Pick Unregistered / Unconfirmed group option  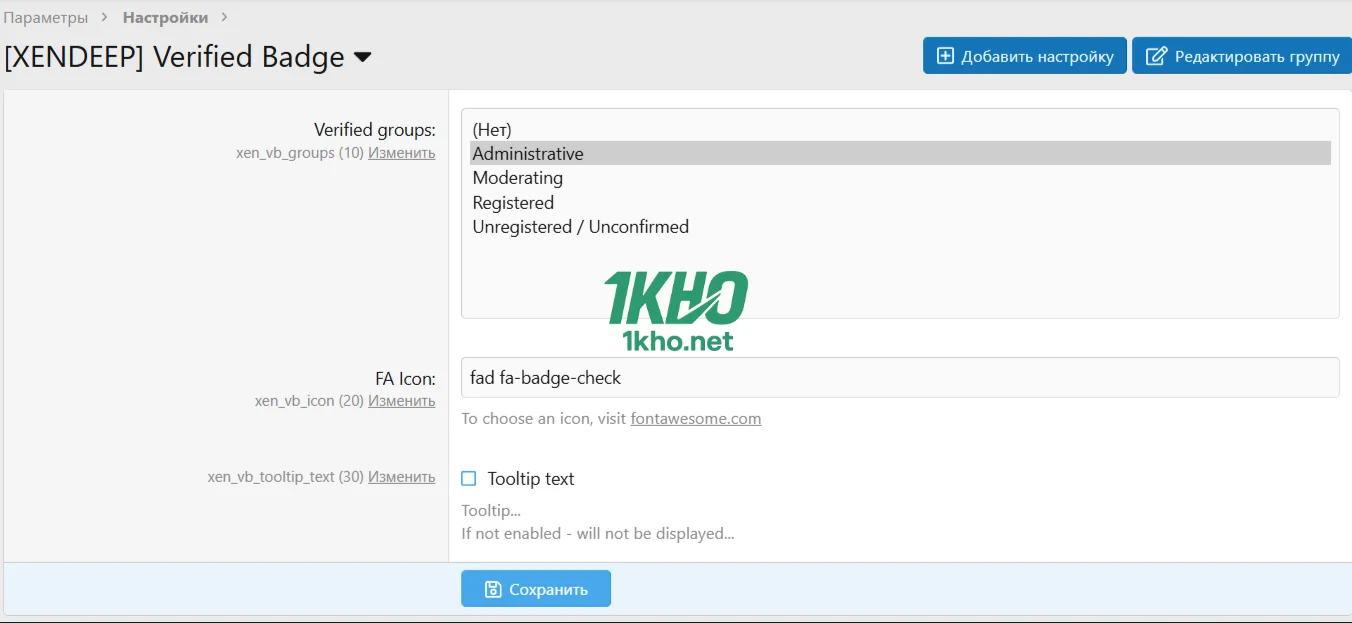coord(580,227)
